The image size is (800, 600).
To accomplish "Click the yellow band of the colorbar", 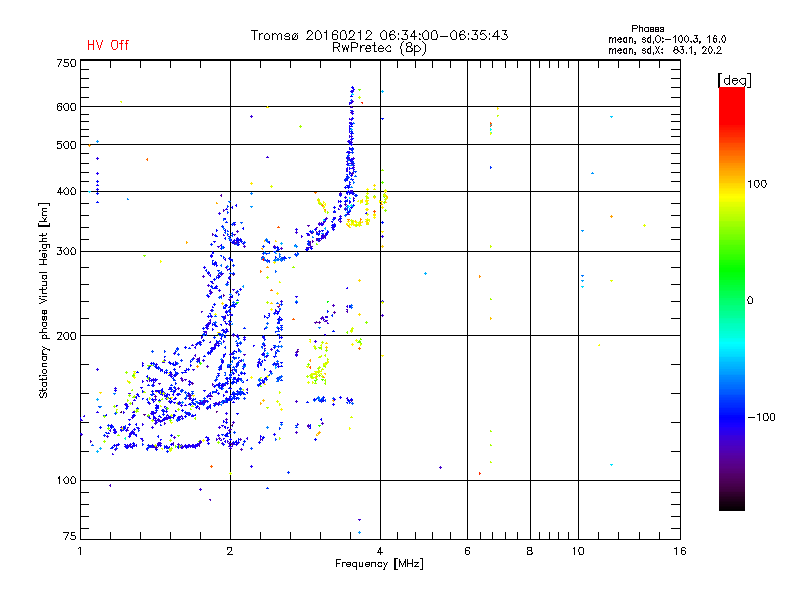I will (x=732, y=196).
